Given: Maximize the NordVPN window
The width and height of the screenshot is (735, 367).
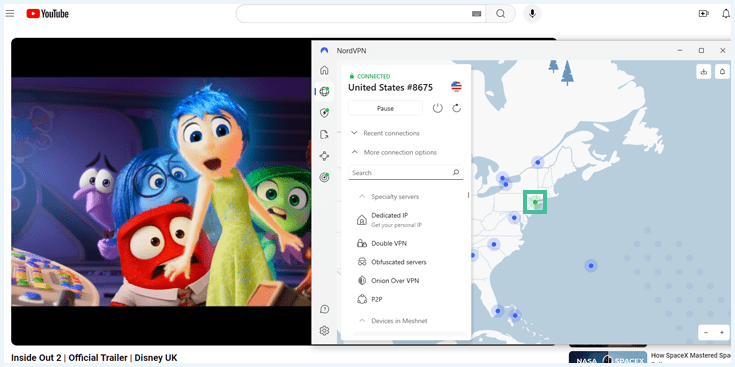Looking at the screenshot, I should pyautogui.click(x=701, y=51).
